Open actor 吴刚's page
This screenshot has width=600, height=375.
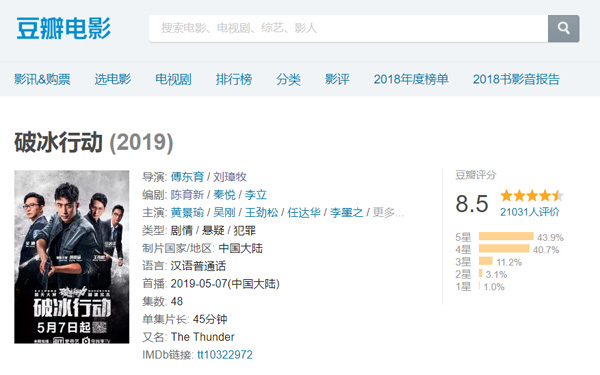(224, 212)
